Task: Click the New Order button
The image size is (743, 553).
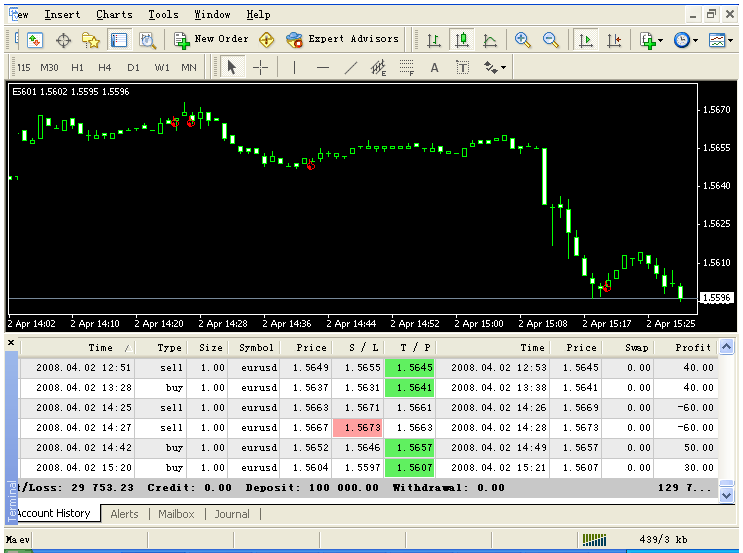Action: (212, 40)
